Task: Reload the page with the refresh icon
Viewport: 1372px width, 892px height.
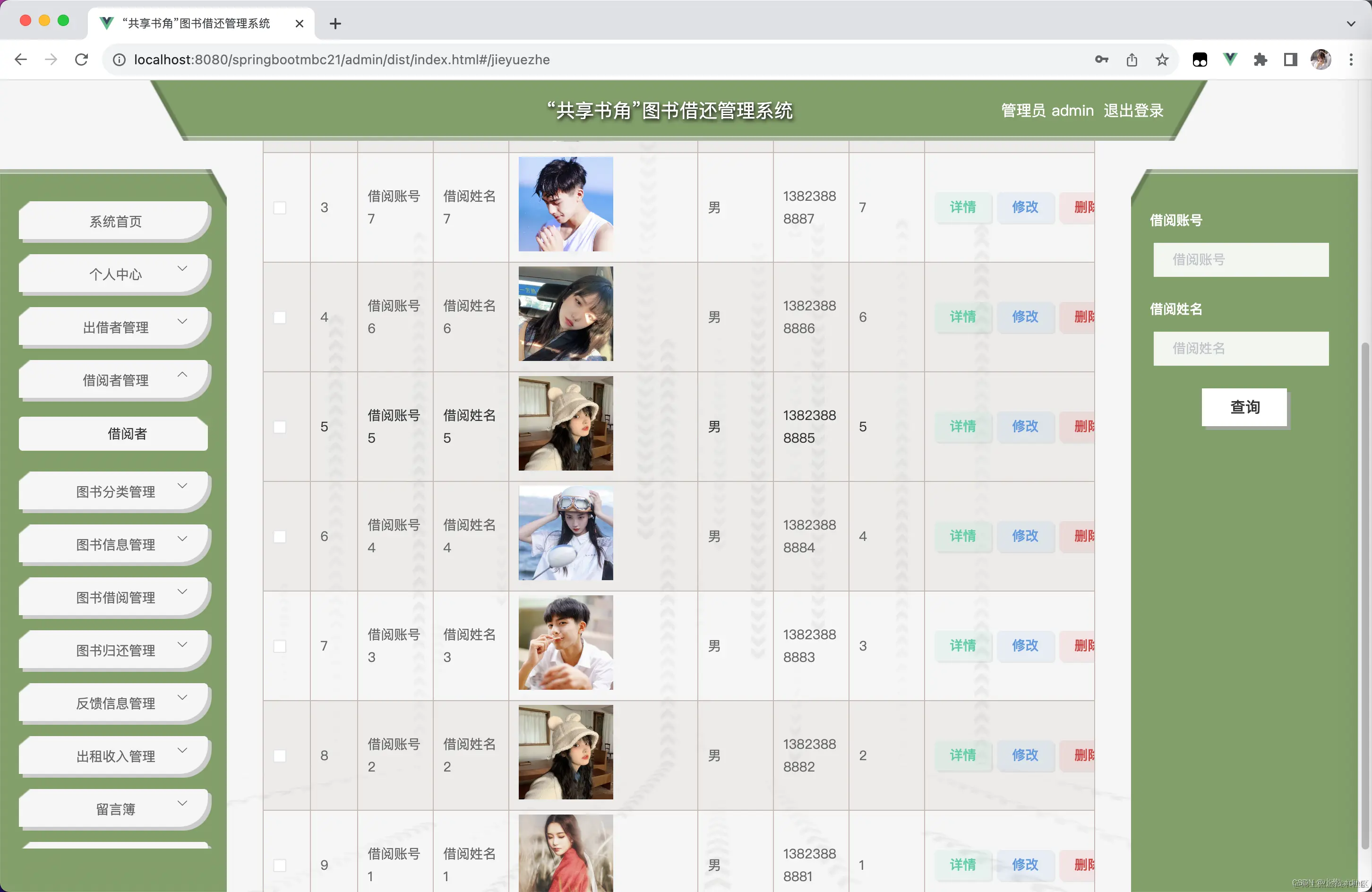Action: (81, 60)
